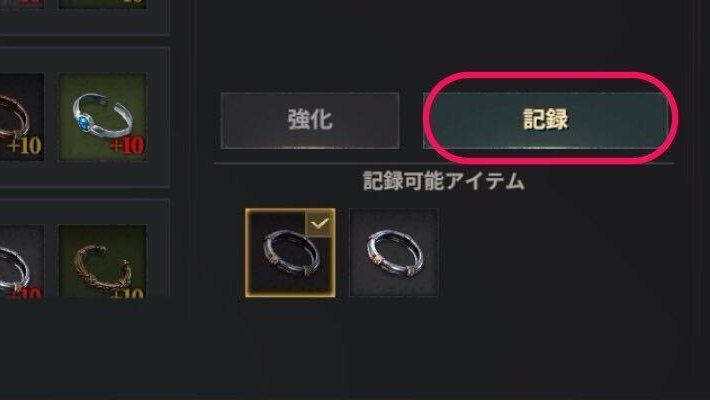
Task: Select the cropped silver ring at bottom left
Action: pyautogui.click(x=22, y=261)
